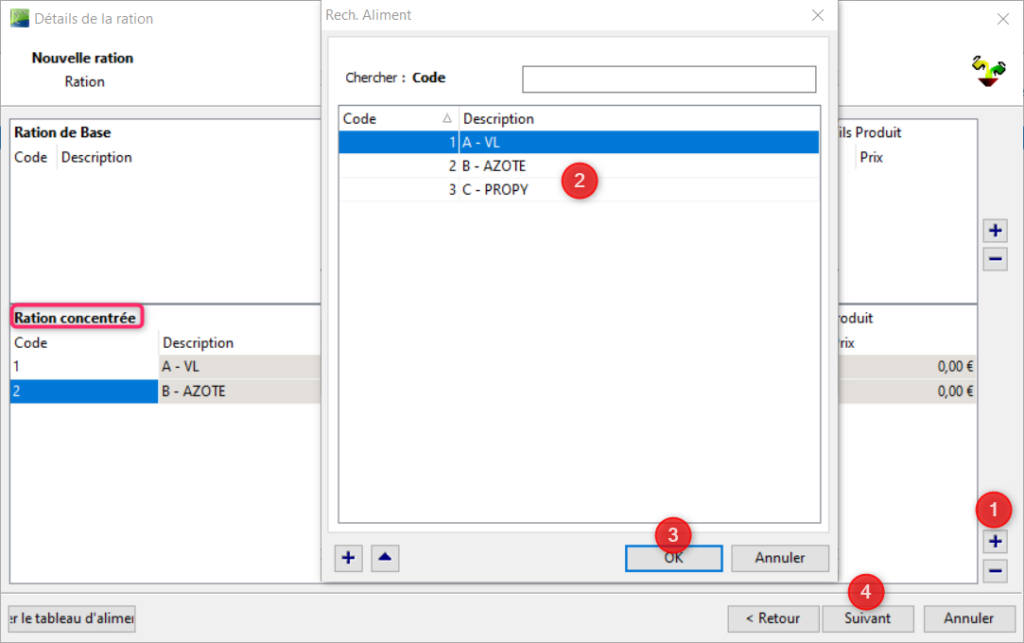Click Annuler in the Rech. Aliment dialog
This screenshot has height=643, width=1024.
(x=780, y=558)
